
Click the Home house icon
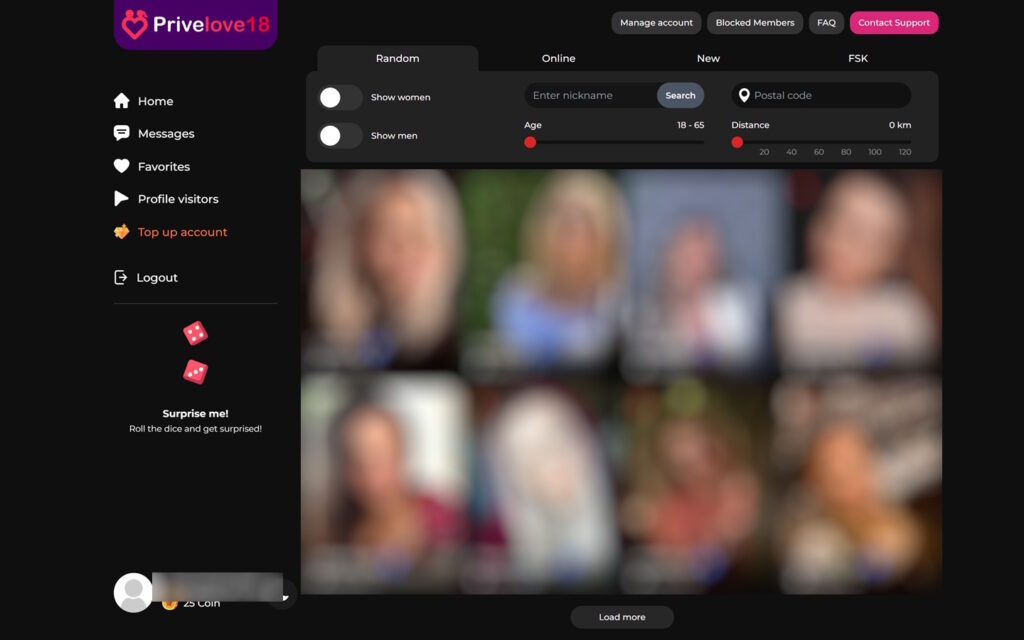[122, 101]
